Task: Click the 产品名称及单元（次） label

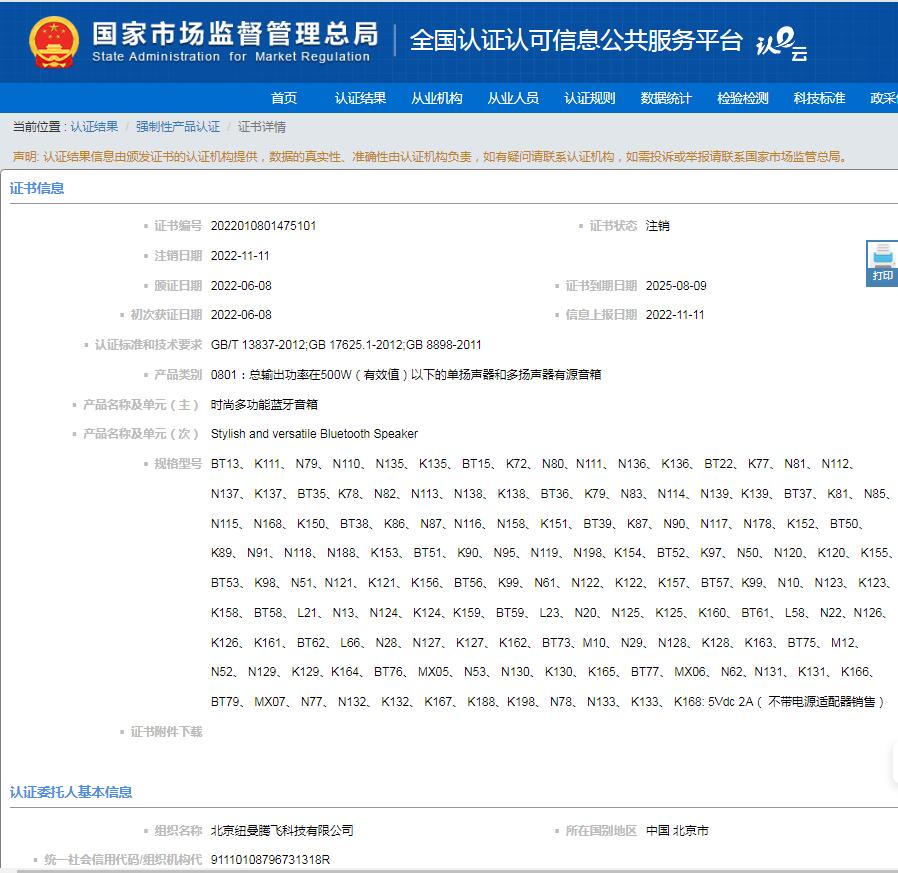Action: [141, 434]
